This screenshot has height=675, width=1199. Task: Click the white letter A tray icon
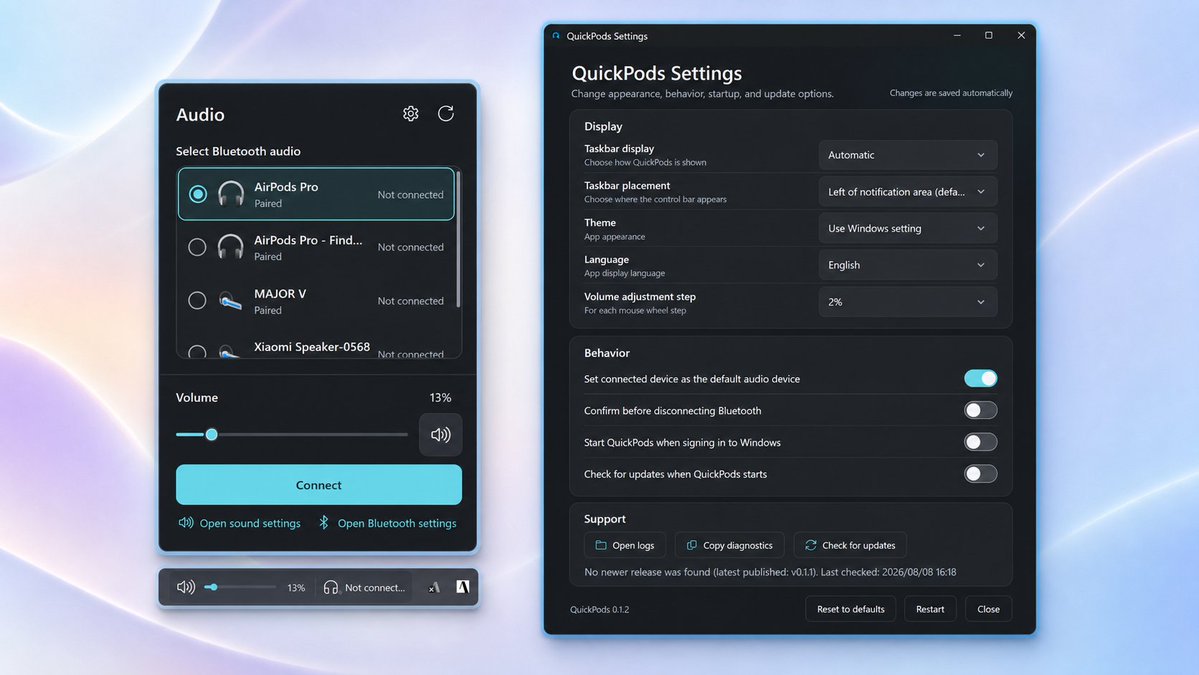pos(463,586)
